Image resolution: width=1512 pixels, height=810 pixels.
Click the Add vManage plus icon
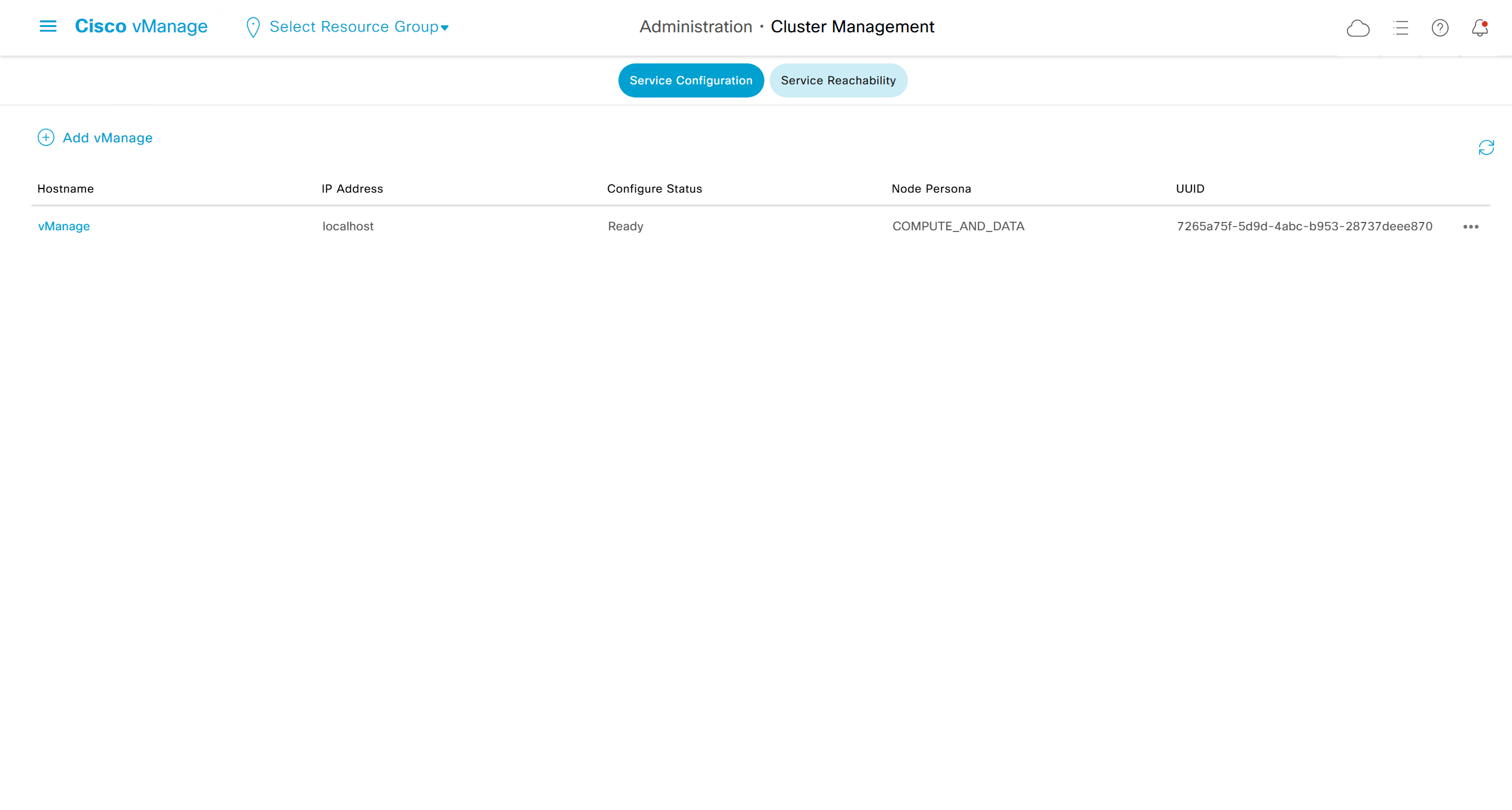point(46,138)
